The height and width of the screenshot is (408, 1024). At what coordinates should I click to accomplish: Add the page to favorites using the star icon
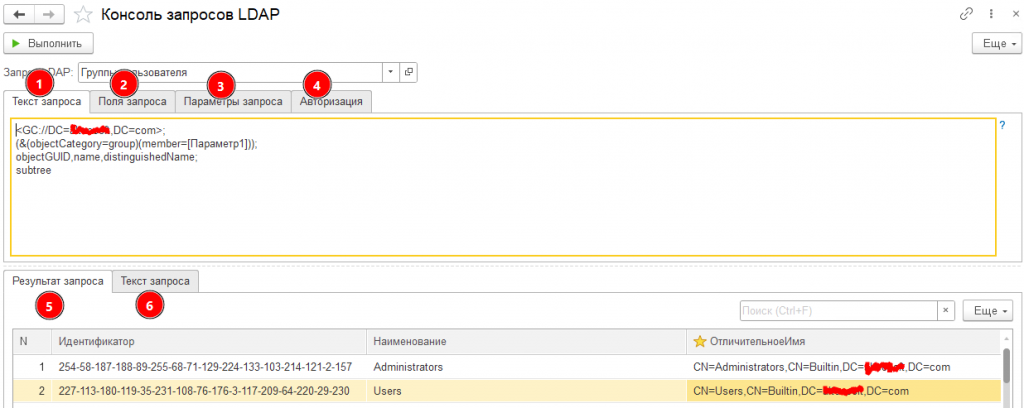coord(83,14)
